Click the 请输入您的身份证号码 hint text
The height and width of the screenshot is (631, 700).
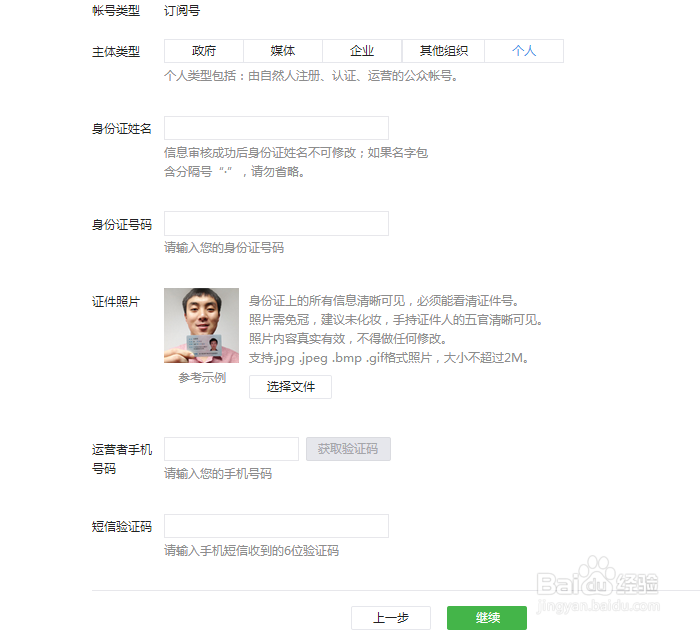224,247
